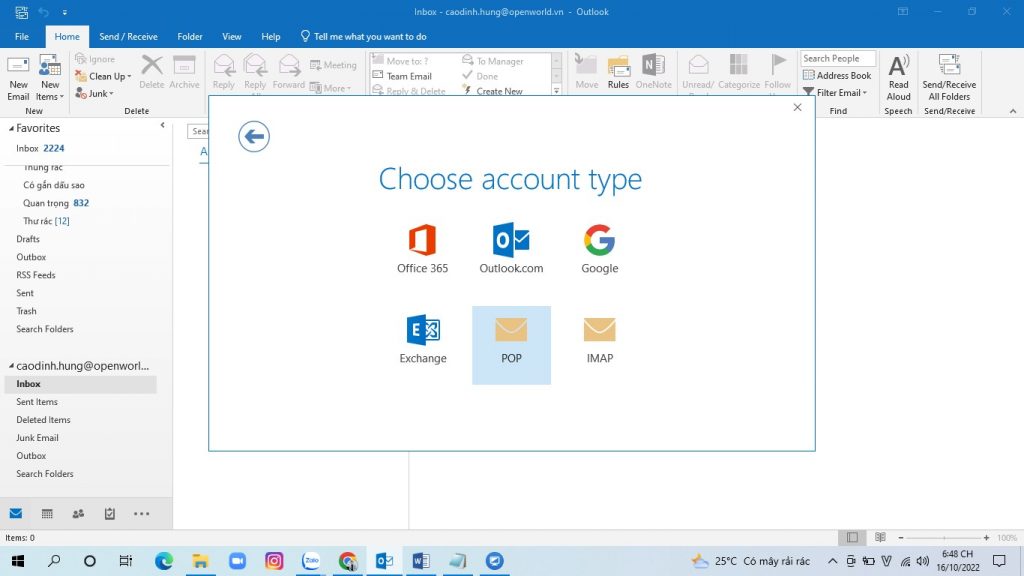Collapse the caodinh.hung account folder tree
The image size is (1024, 576).
coord(10,366)
